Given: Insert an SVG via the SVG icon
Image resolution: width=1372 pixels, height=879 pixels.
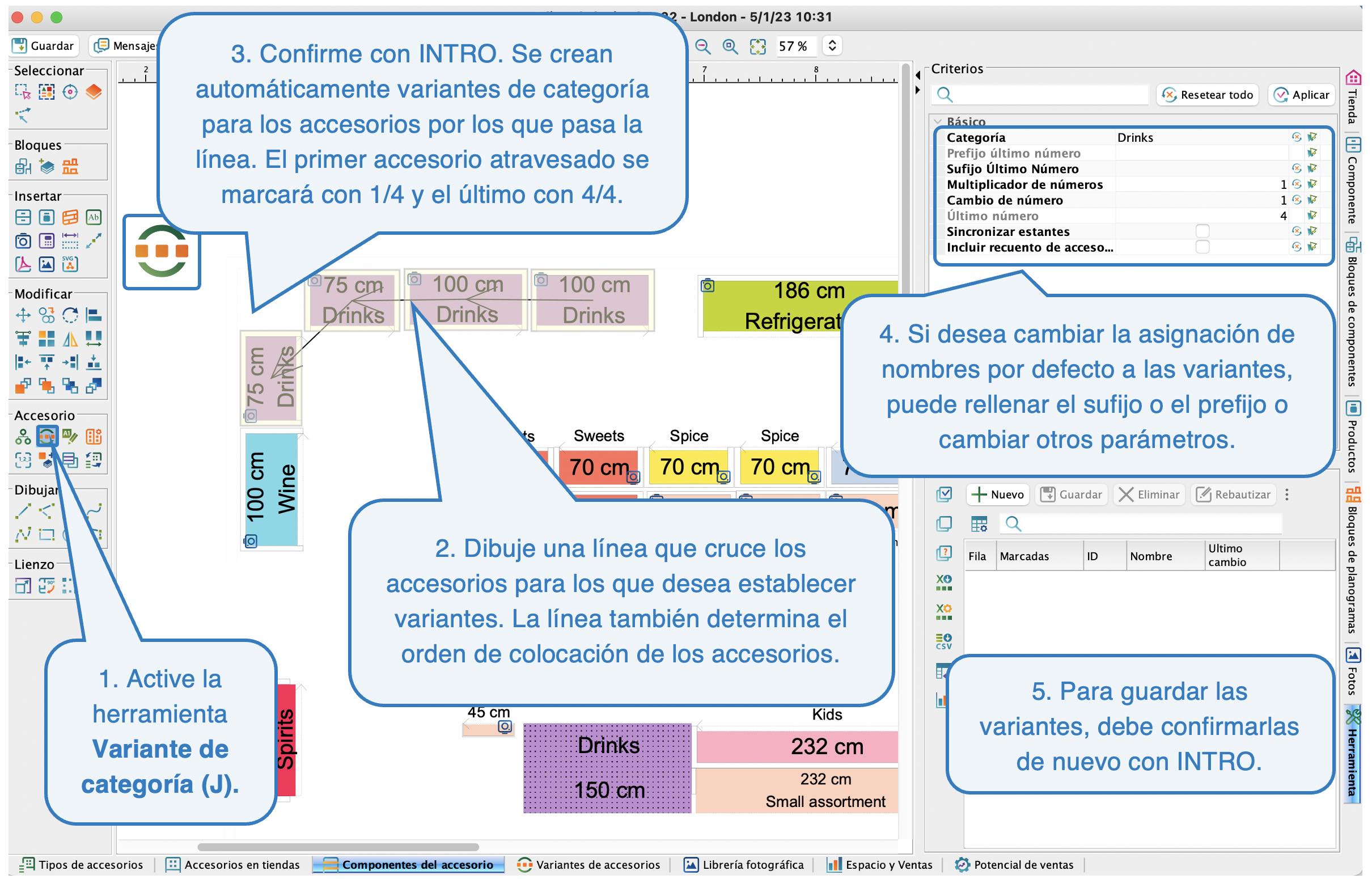Looking at the screenshot, I should [x=70, y=264].
